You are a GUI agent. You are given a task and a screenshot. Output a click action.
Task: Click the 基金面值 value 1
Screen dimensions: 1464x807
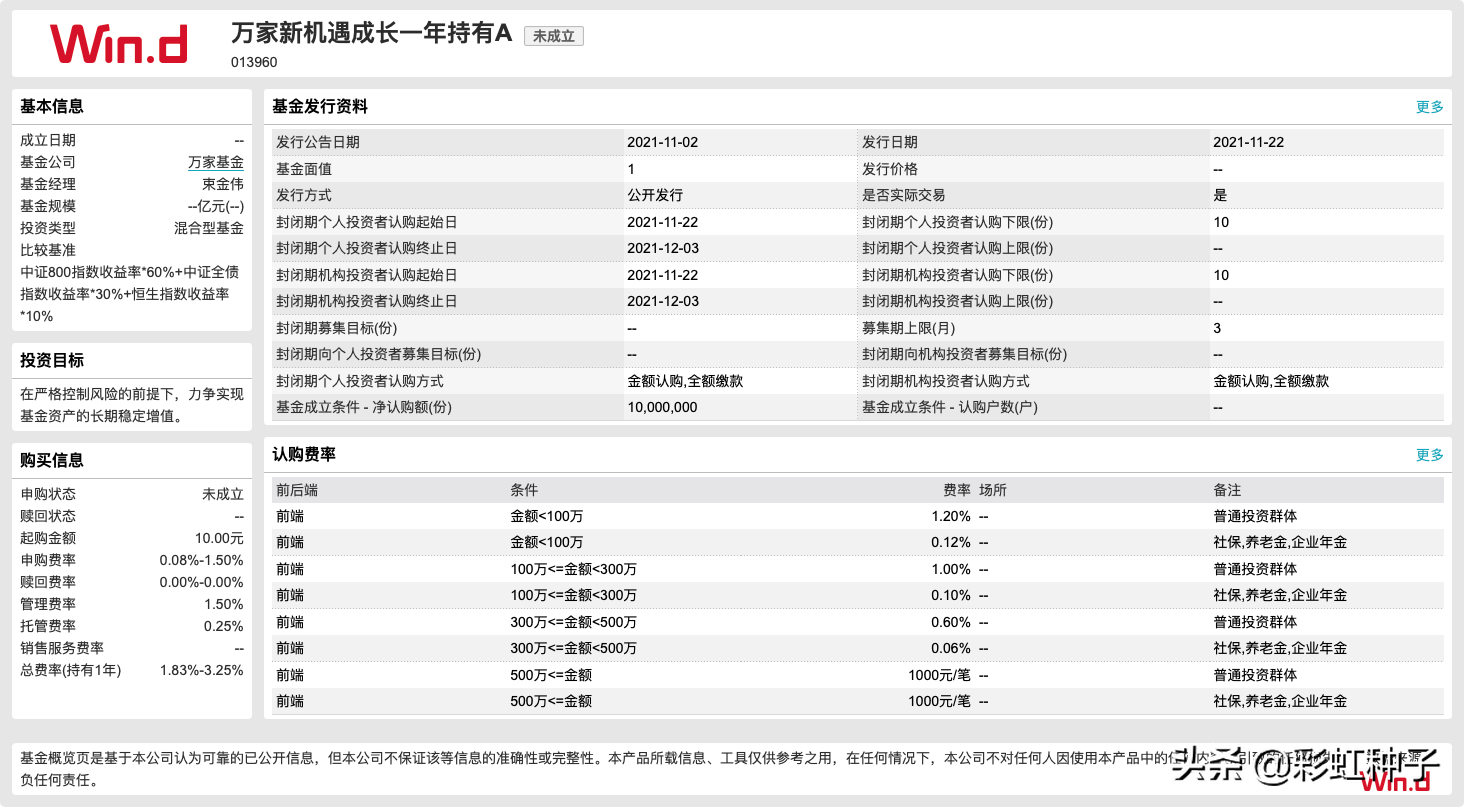coord(631,169)
